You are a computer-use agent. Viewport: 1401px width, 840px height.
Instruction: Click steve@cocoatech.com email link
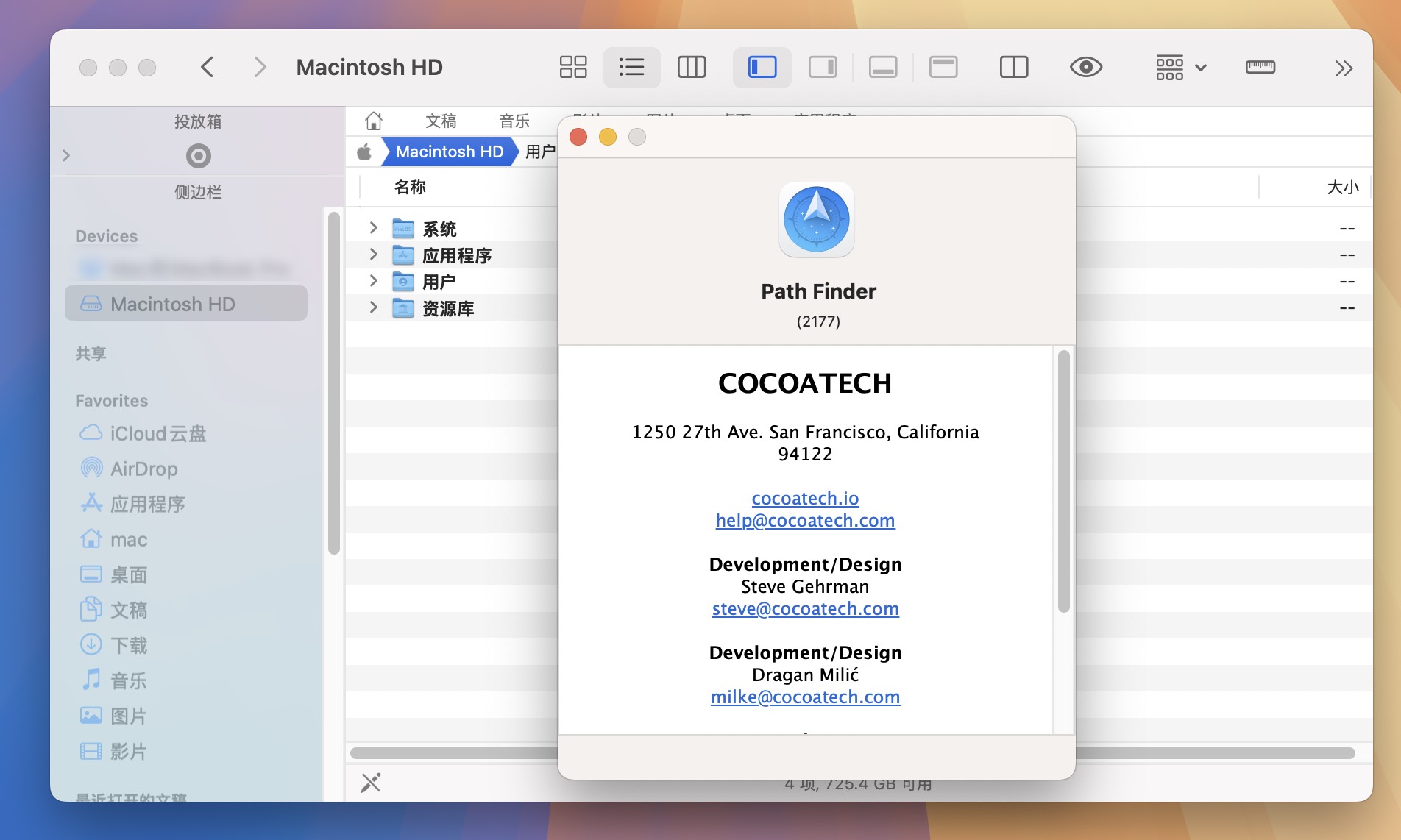pos(805,608)
